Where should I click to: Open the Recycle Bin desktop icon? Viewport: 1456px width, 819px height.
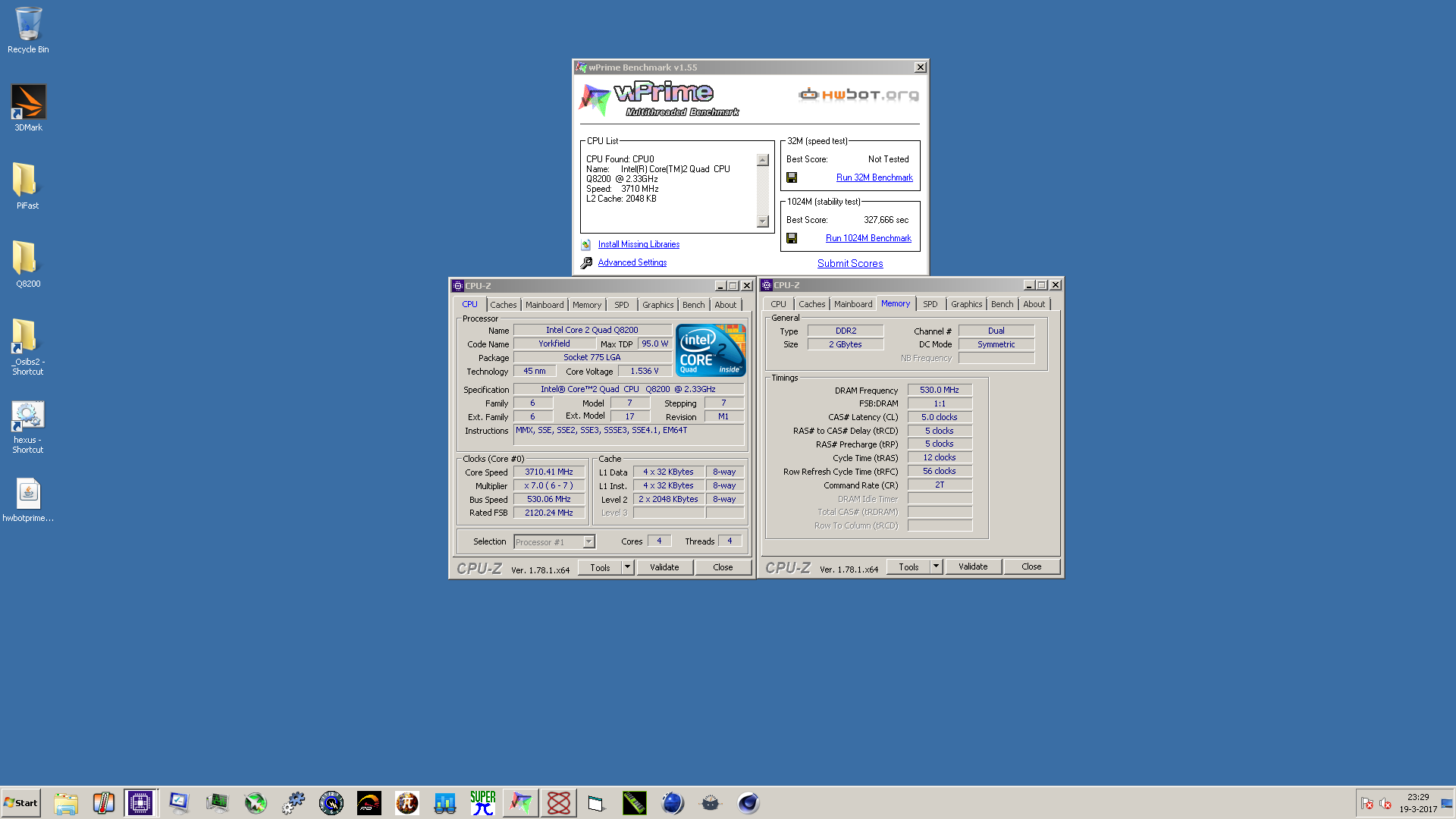click(28, 30)
